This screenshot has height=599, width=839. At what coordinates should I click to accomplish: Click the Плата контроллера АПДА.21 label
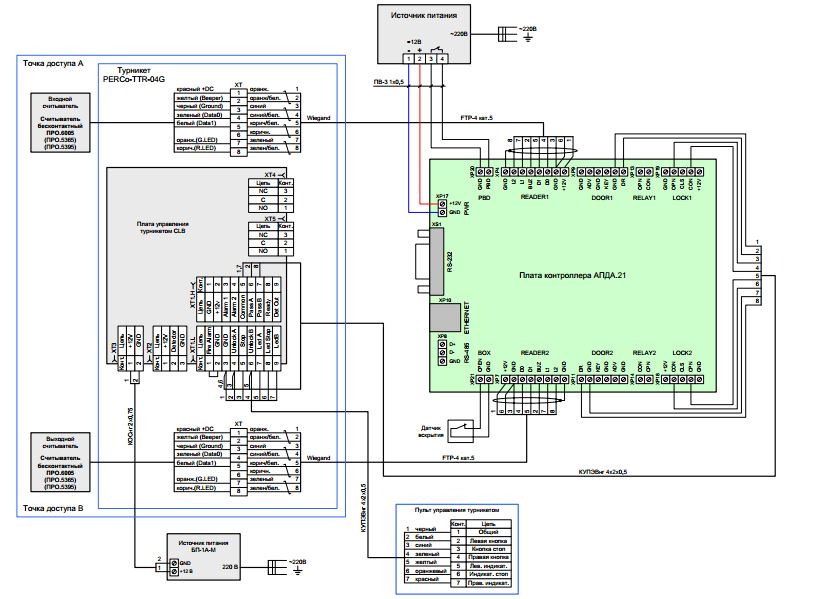572,275
